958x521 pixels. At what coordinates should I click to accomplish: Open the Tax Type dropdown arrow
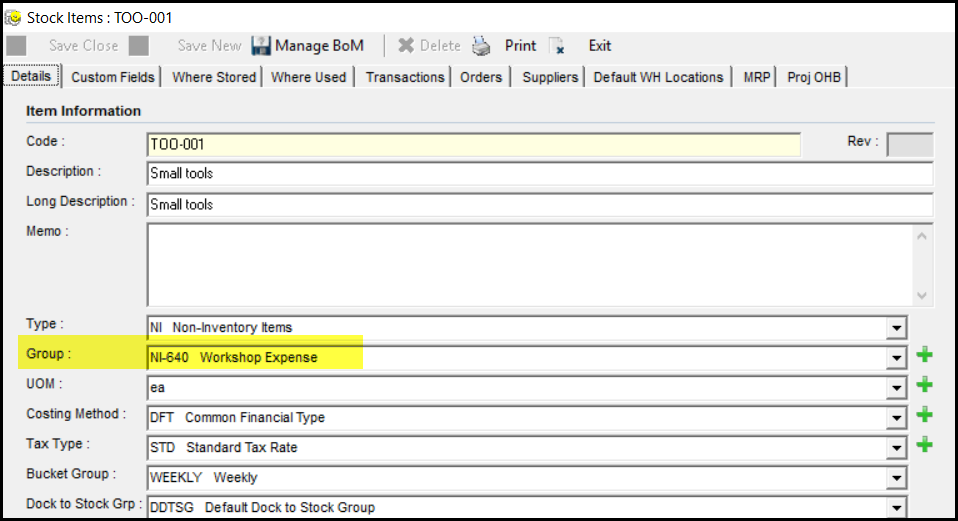(x=897, y=447)
